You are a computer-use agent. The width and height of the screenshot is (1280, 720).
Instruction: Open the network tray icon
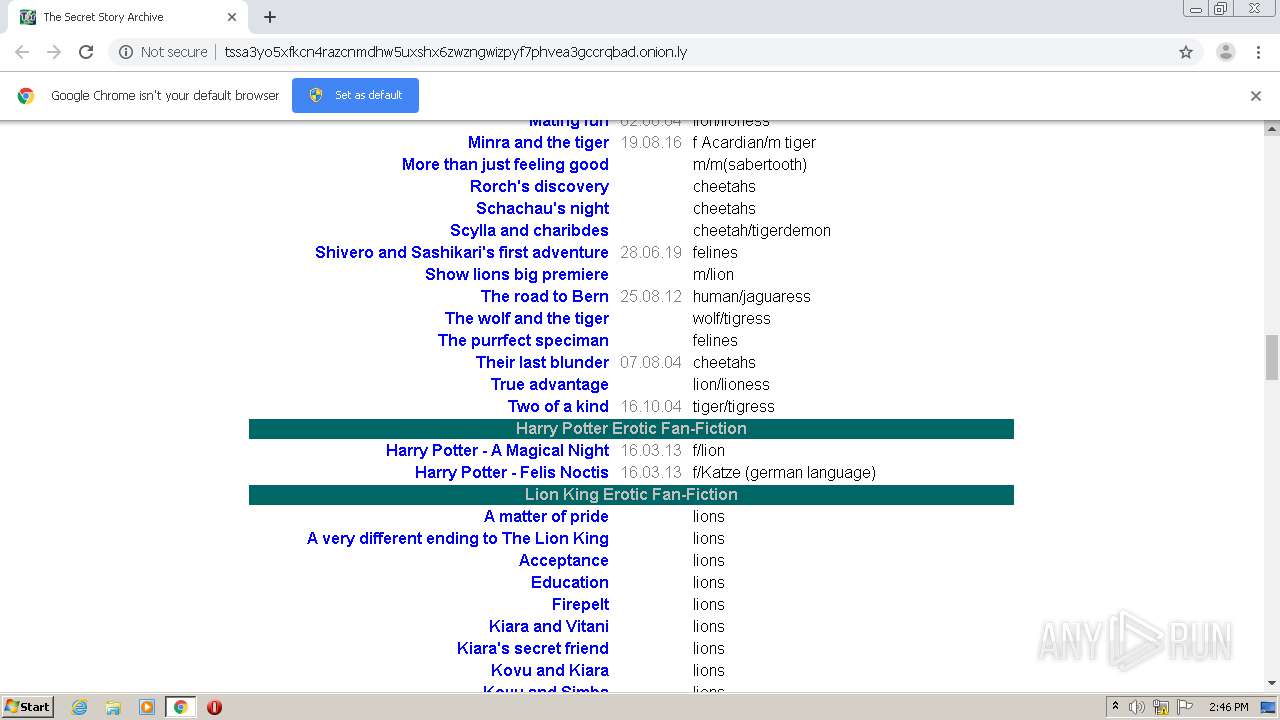1161,707
